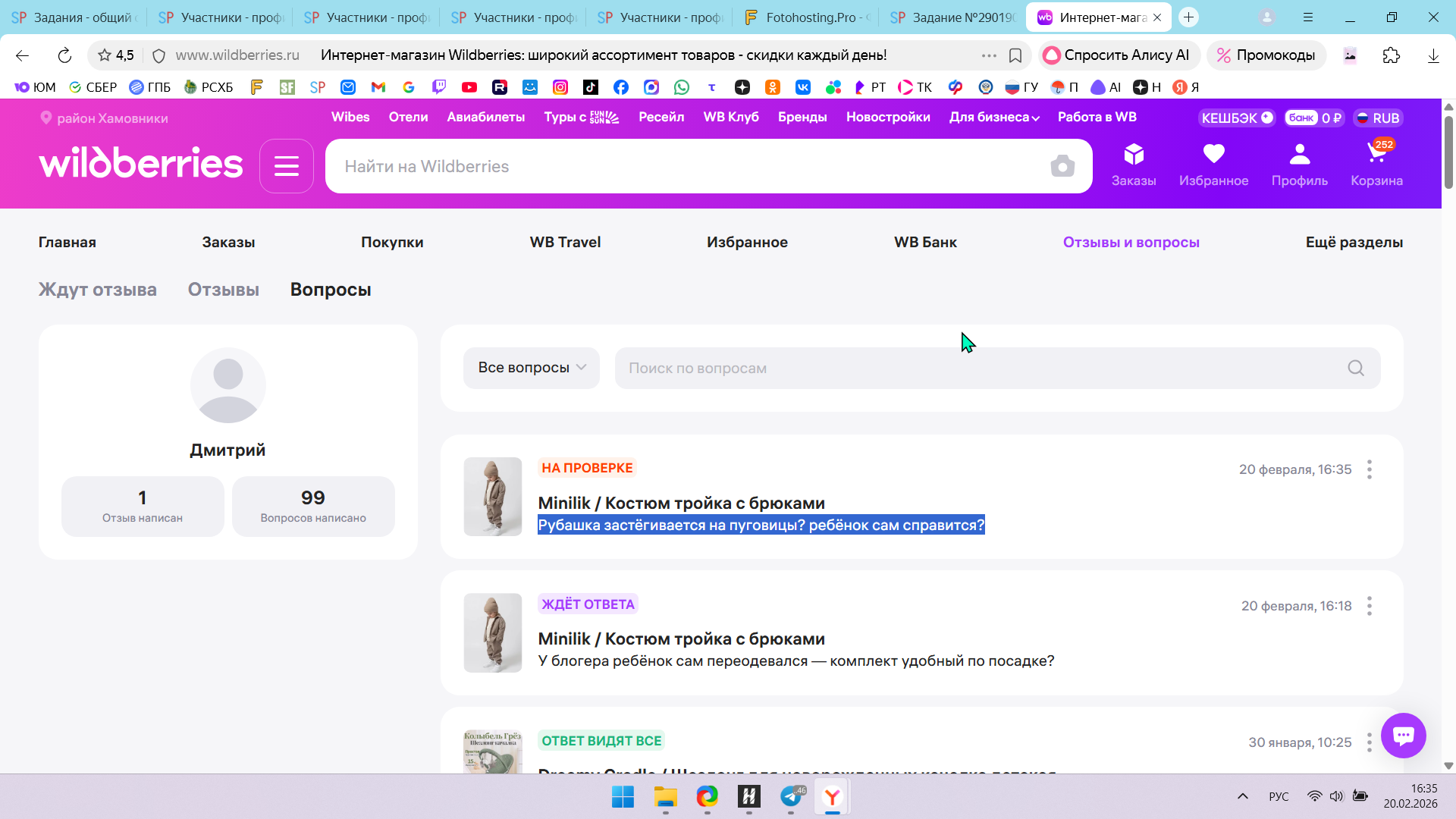This screenshot has width=1456, height=819.
Task: Click the Найти на Wildberries search field
Action: [682, 166]
